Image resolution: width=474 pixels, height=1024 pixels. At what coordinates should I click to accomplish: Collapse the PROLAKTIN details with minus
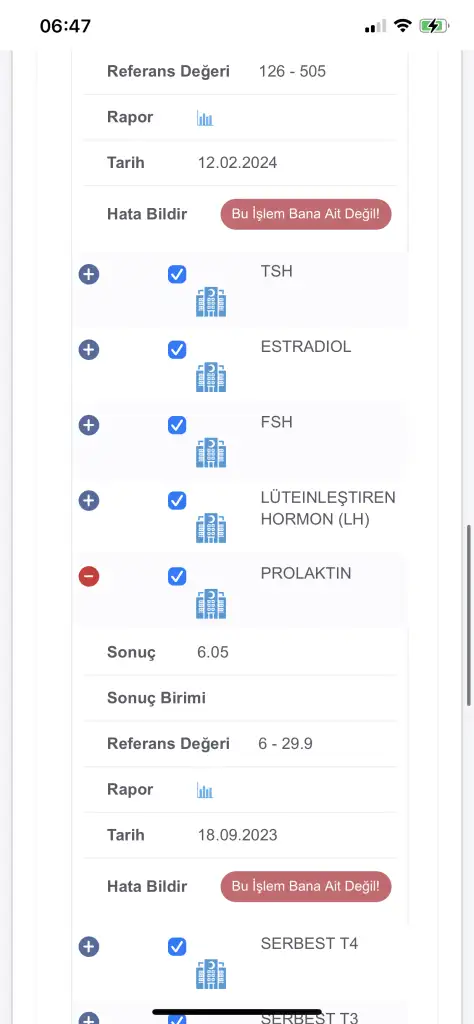[89, 576]
